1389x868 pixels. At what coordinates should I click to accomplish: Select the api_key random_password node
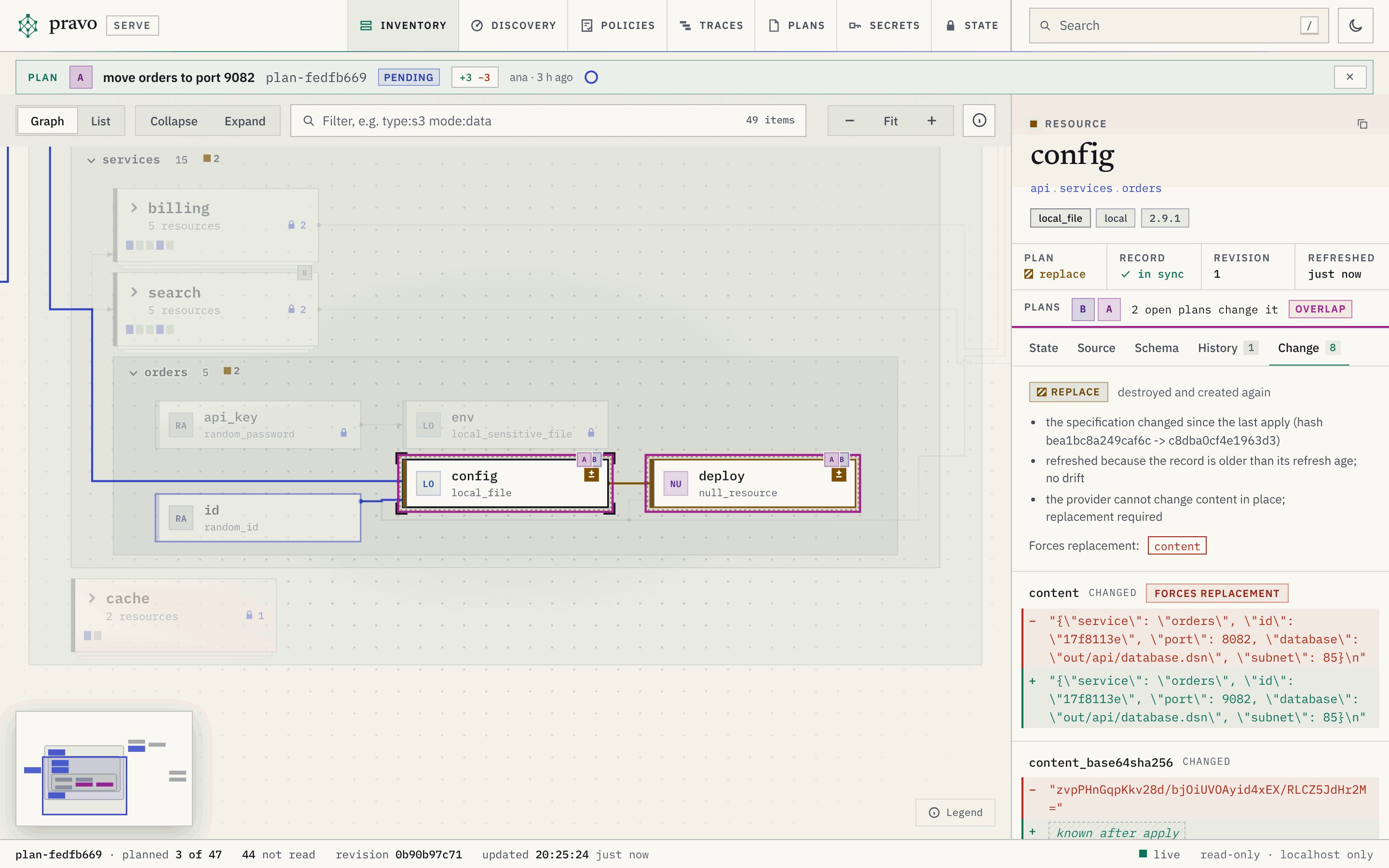coord(259,425)
